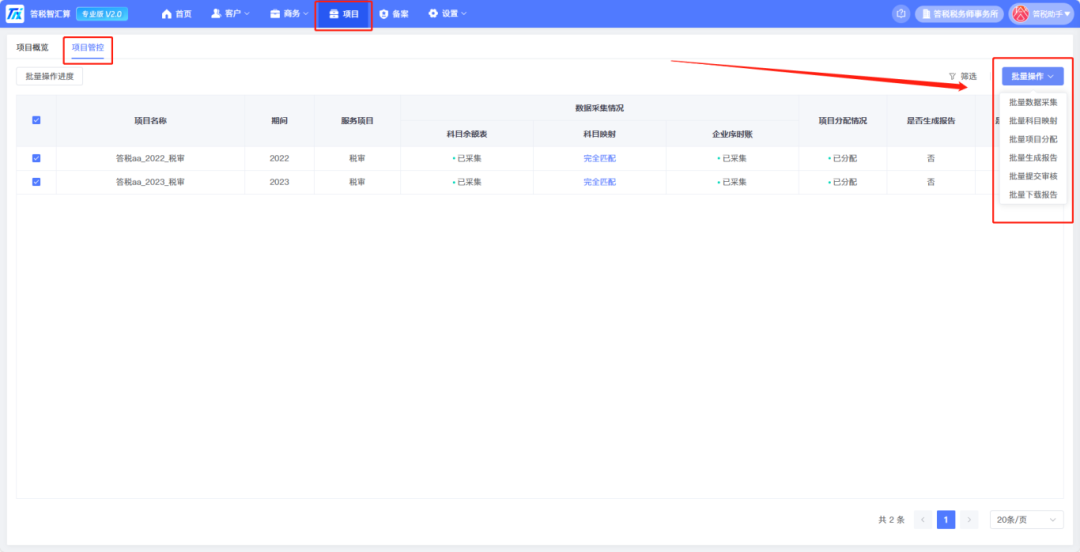Click the 答税aa_2023_税审 project name
Image resolution: width=1080 pixels, height=552 pixels.
point(150,182)
